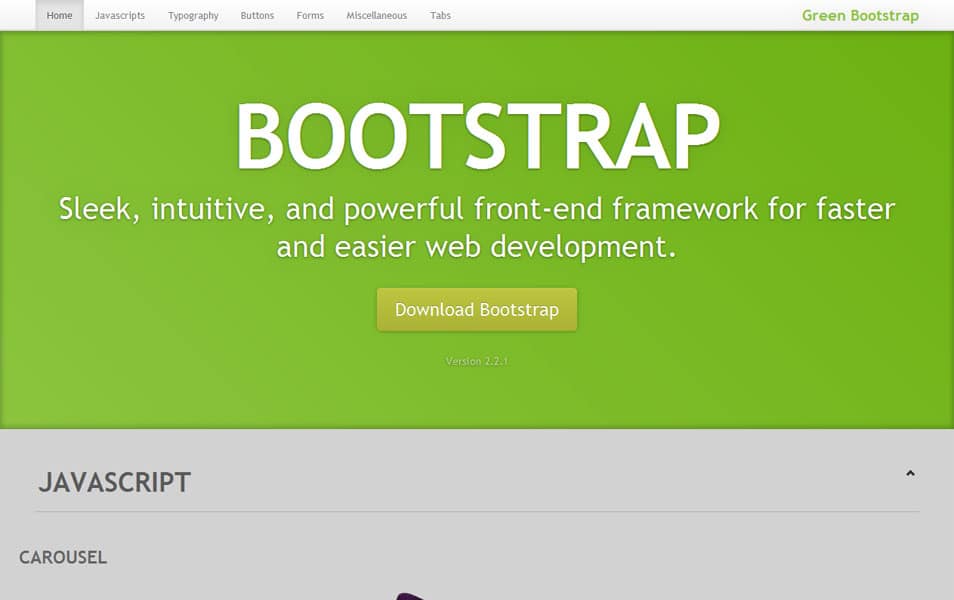Navigate to the Buttons section
This screenshot has height=600, width=954.
(x=257, y=15)
